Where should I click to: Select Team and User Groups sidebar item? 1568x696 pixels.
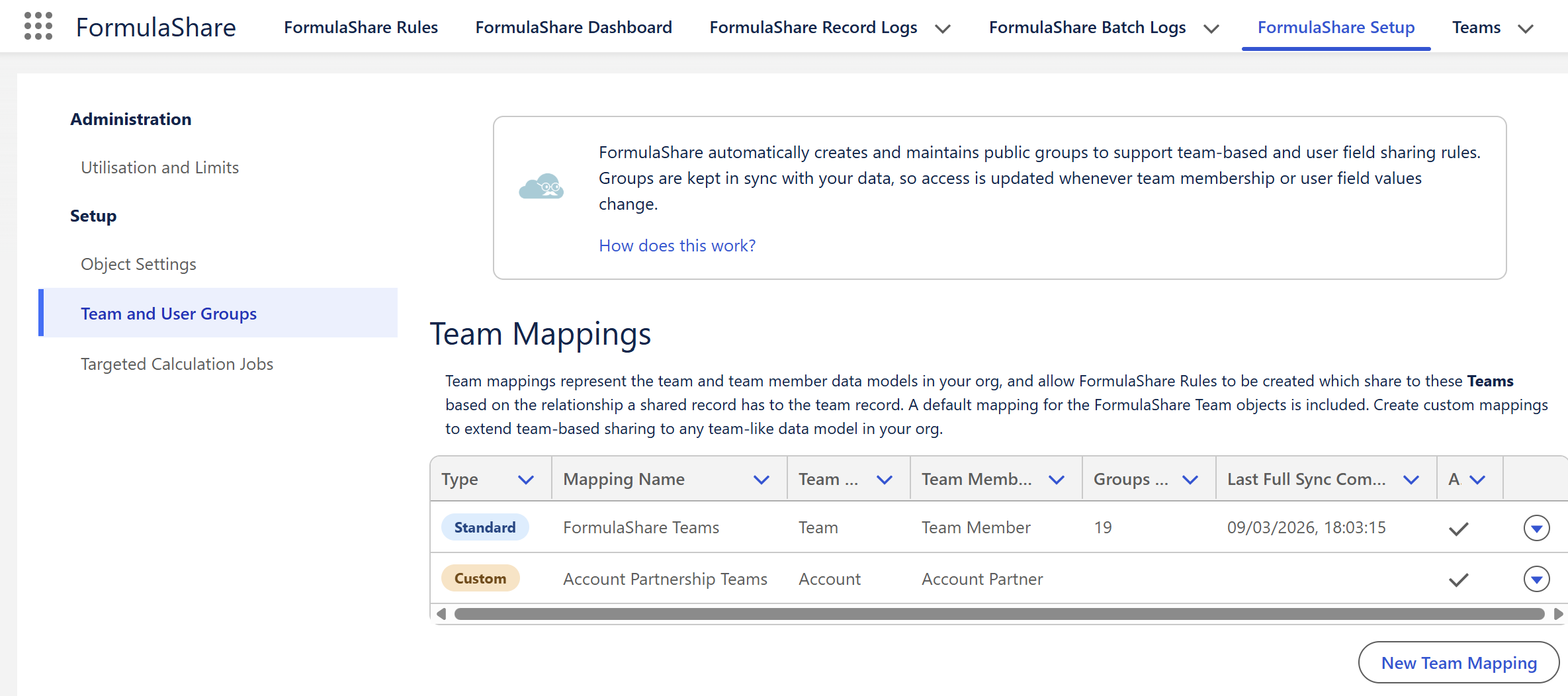(x=218, y=312)
